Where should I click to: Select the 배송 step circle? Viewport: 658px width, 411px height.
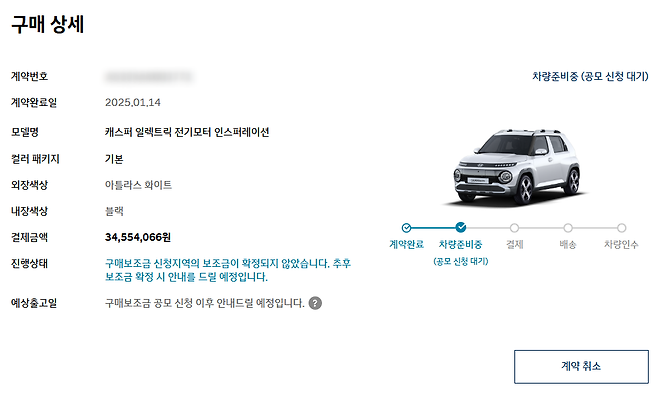pos(568,228)
